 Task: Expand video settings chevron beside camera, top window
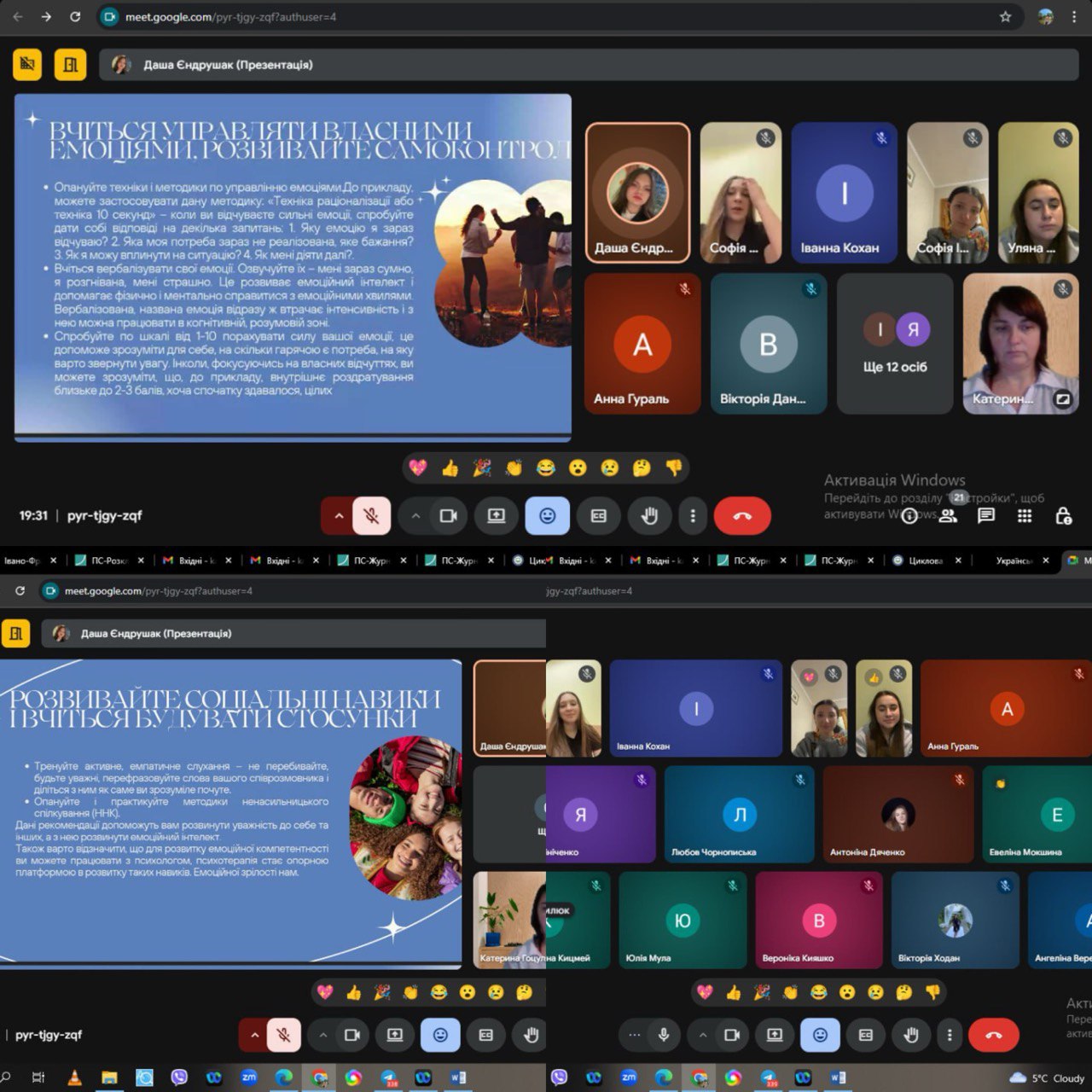(415, 515)
